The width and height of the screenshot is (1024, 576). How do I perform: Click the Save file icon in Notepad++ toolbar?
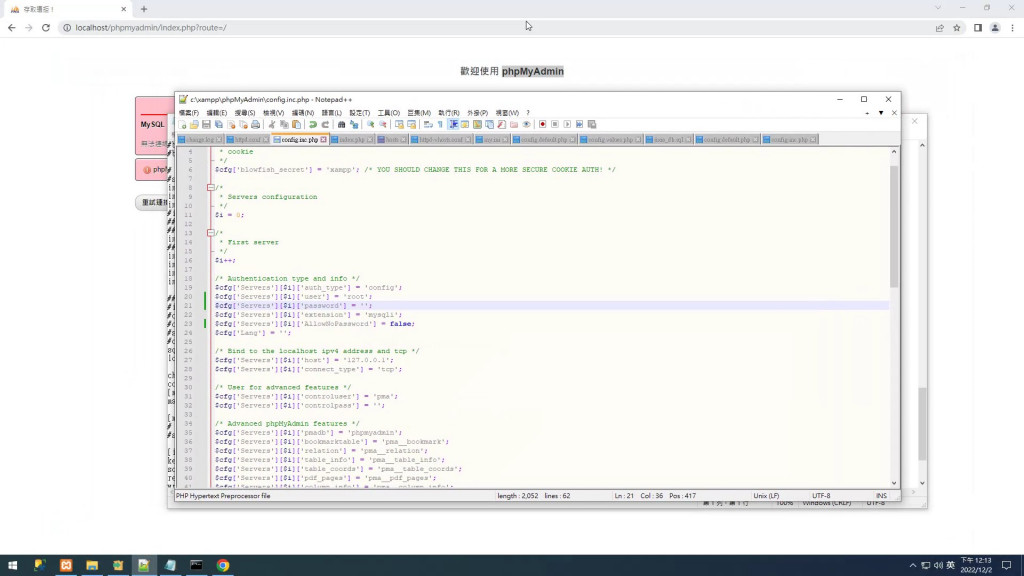pos(206,125)
